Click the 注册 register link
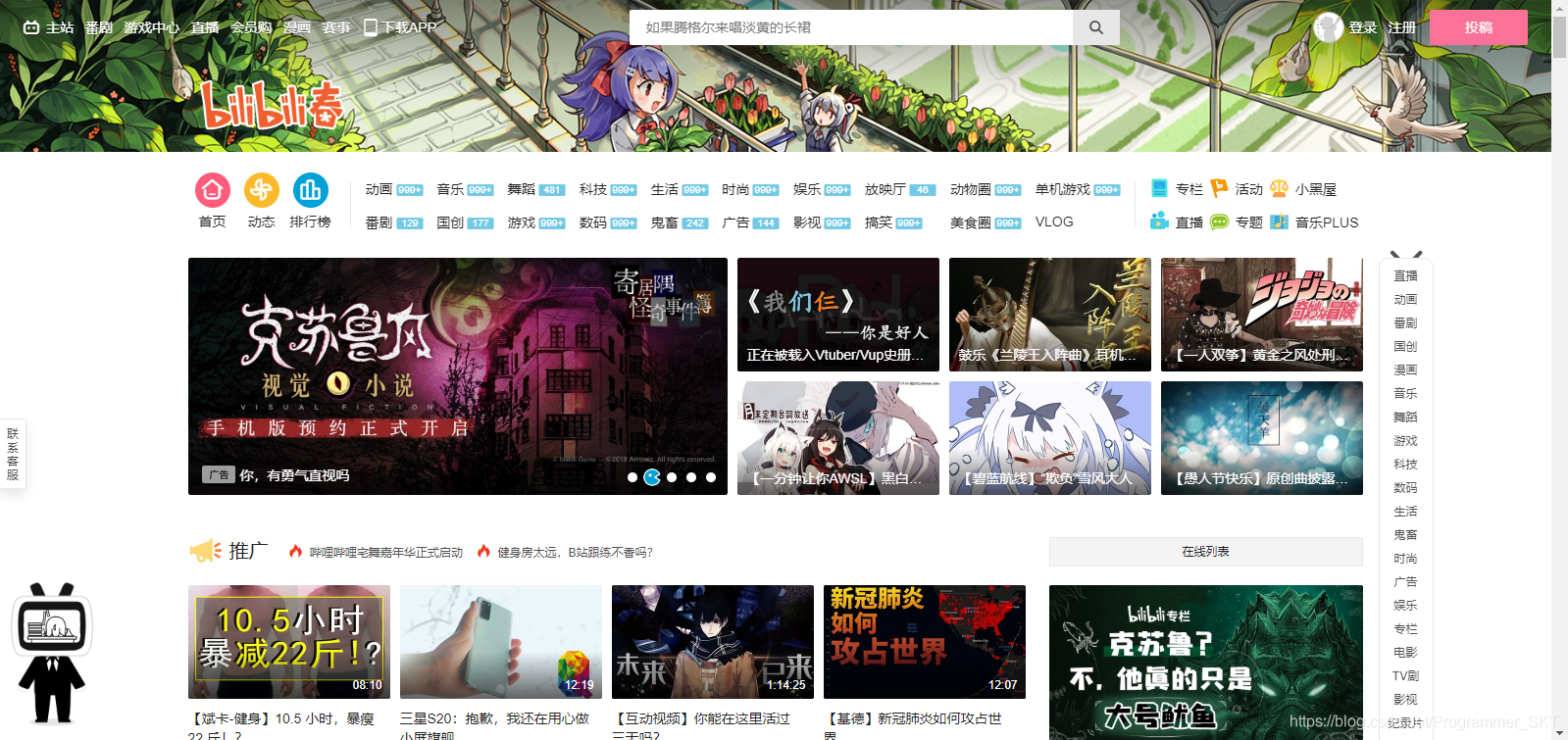 (1402, 27)
